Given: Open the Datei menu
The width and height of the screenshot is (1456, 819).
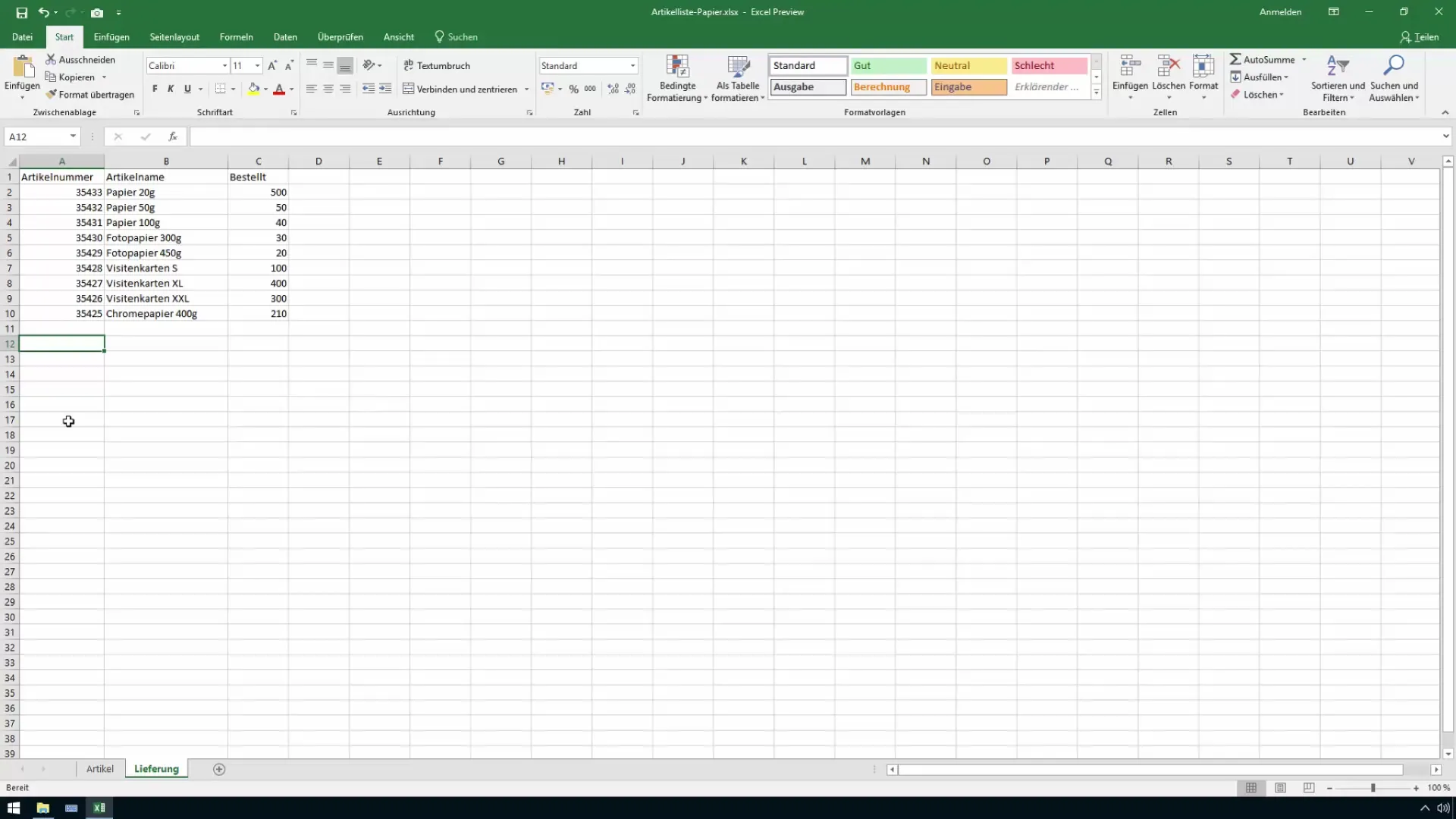Looking at the screenshot, I should [x=22, y=36].
